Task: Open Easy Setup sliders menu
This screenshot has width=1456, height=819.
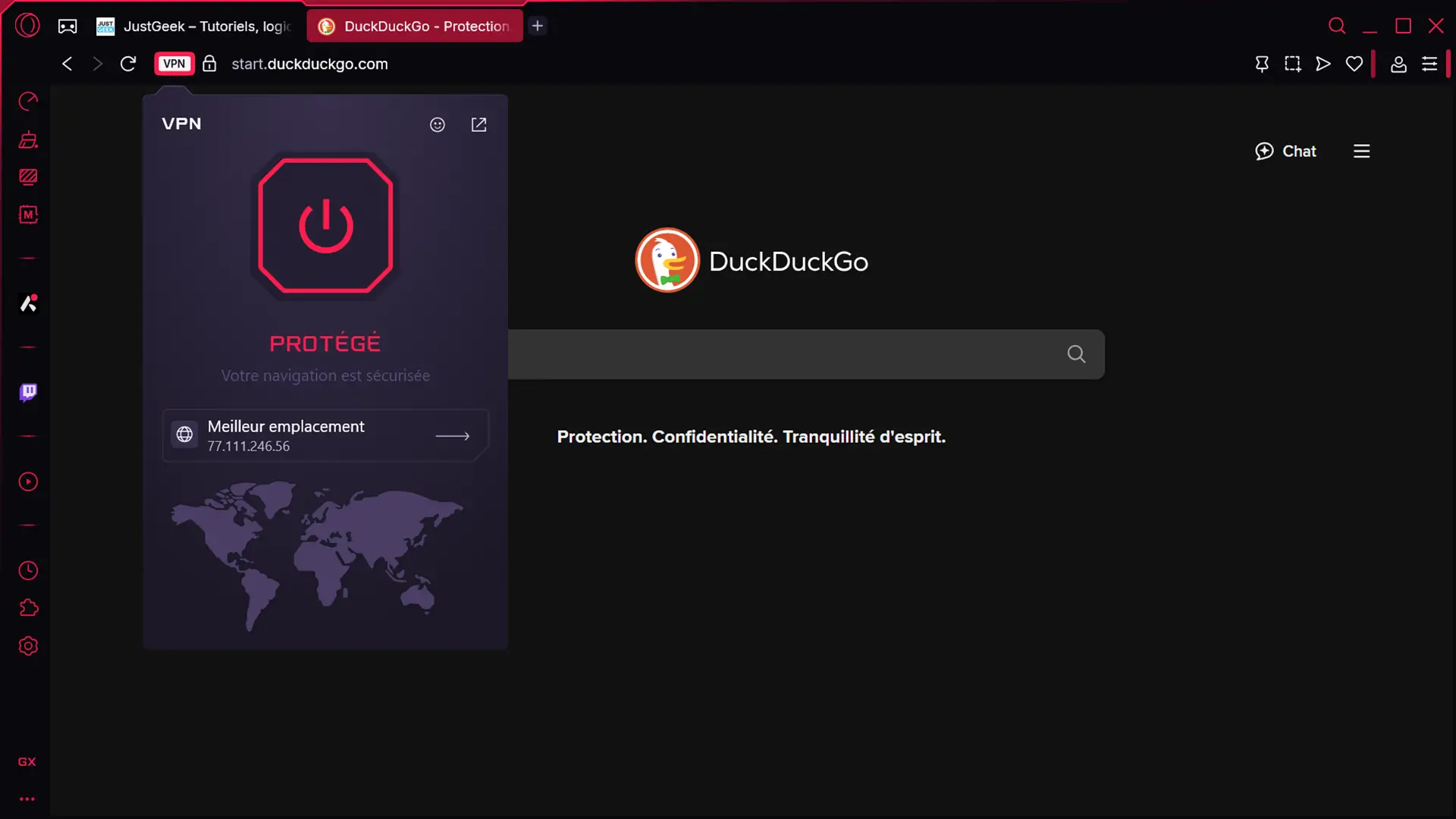Action: pyautogui.click(x=1429, y=64)
